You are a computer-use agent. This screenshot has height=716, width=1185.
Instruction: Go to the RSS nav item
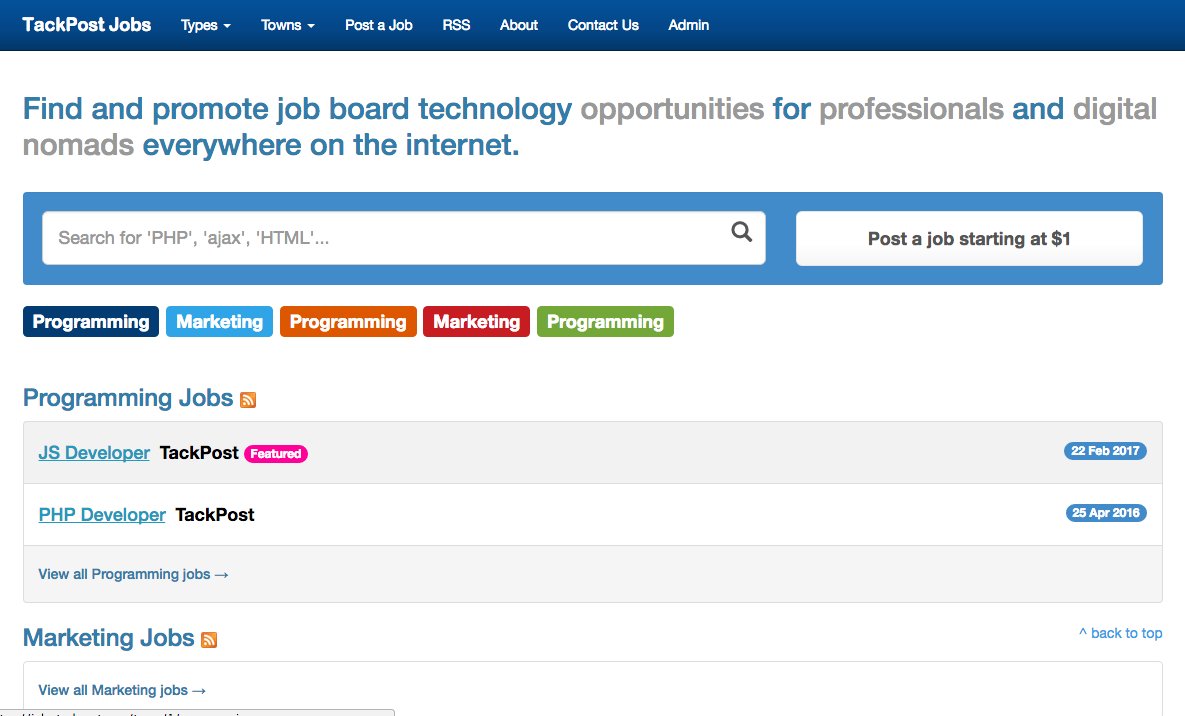(x=456, y=25)
